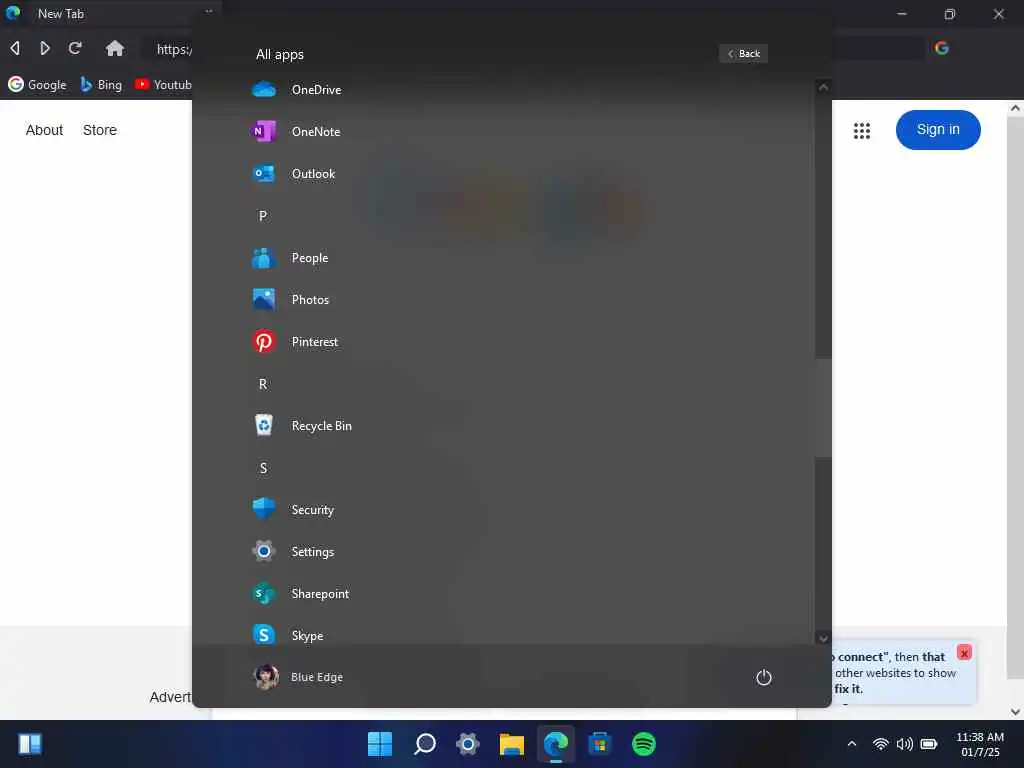Launch the Photos app icon
The image size is (1024, 768).
(264, 300)
